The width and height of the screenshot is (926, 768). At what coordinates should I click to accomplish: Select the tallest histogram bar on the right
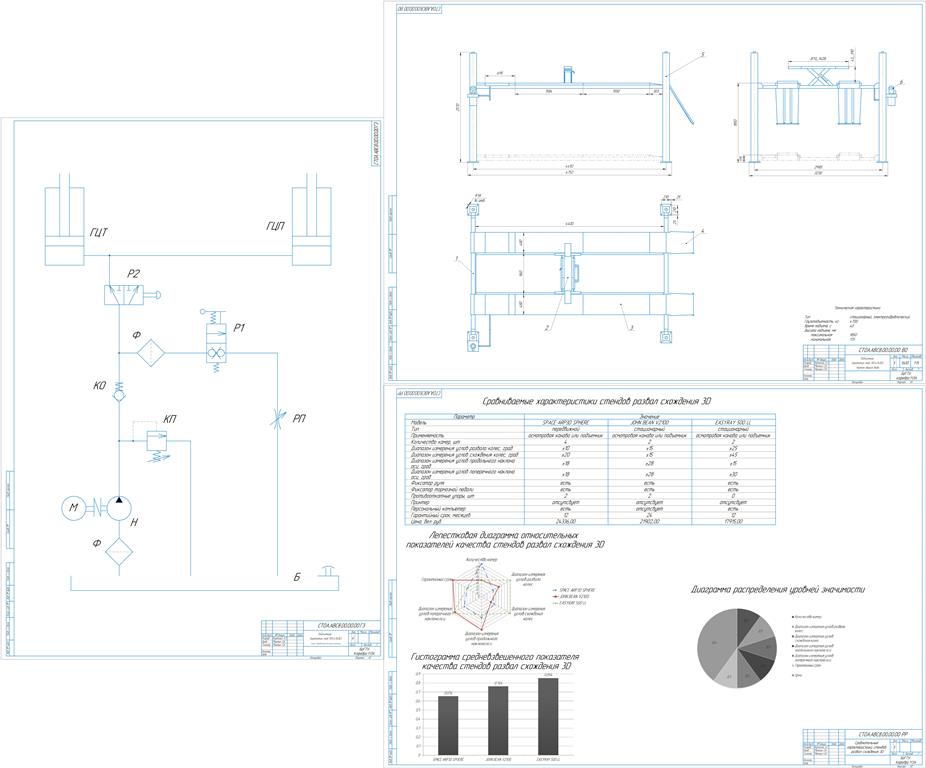(549, 717)
